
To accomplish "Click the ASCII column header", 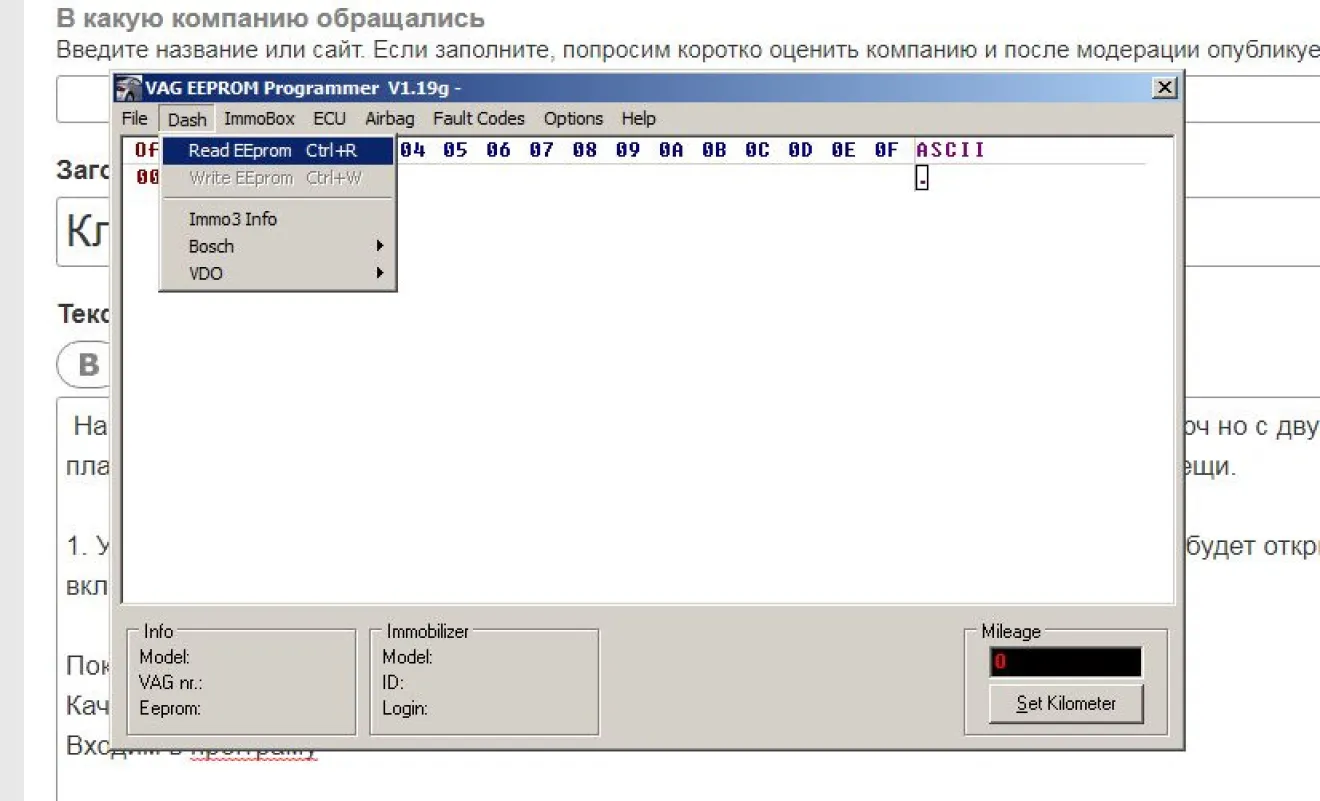I will (x=950, y=150).
